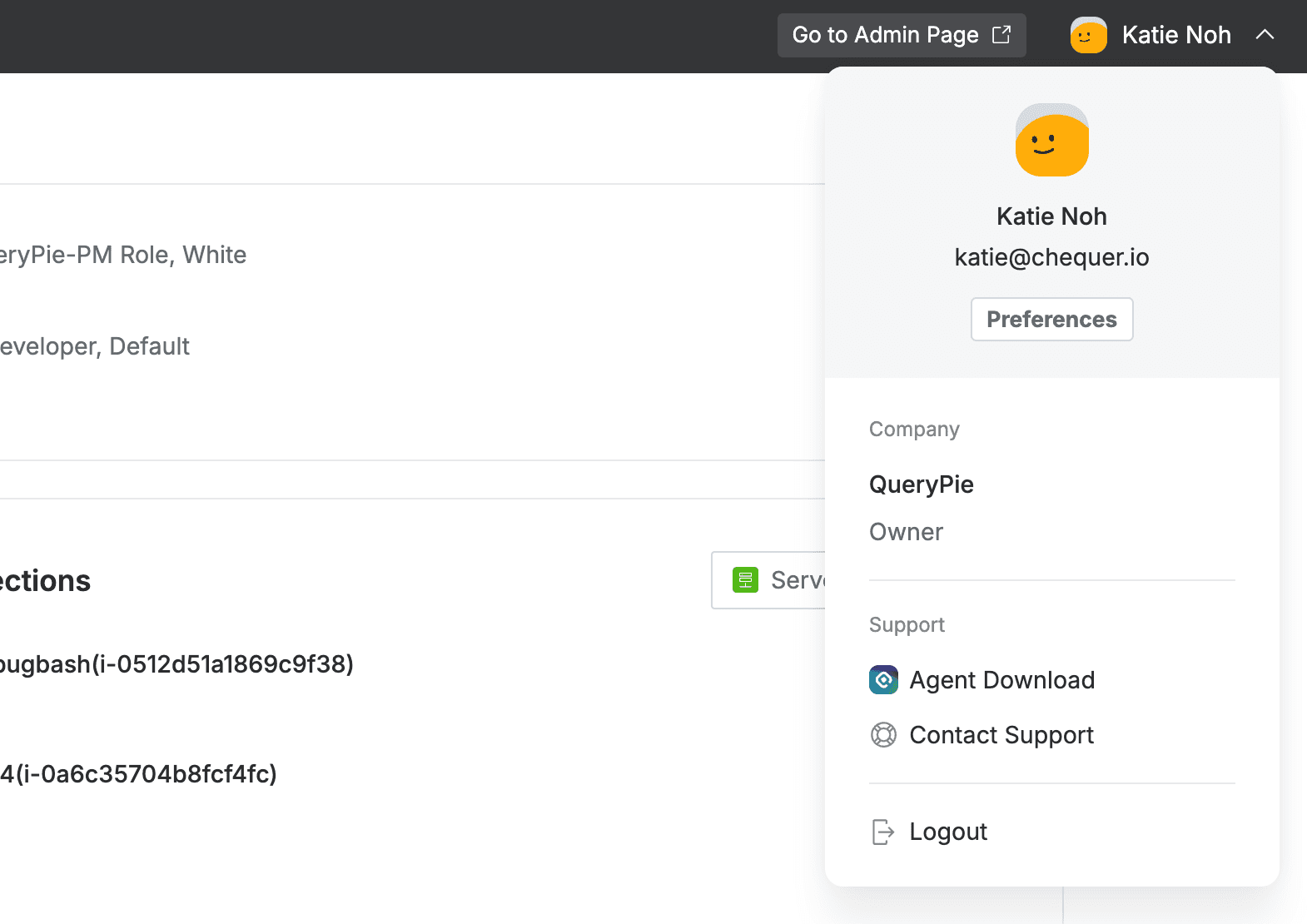Select the connection ending i-0a6c35704b8fcf4fc
Screen dimensions: 1307x924
(x=138, y=774)
